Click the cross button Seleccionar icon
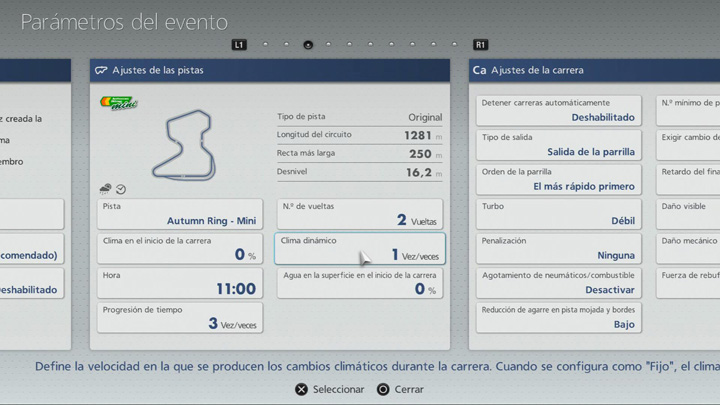This screenshot has height=405, width=720. 301,389
